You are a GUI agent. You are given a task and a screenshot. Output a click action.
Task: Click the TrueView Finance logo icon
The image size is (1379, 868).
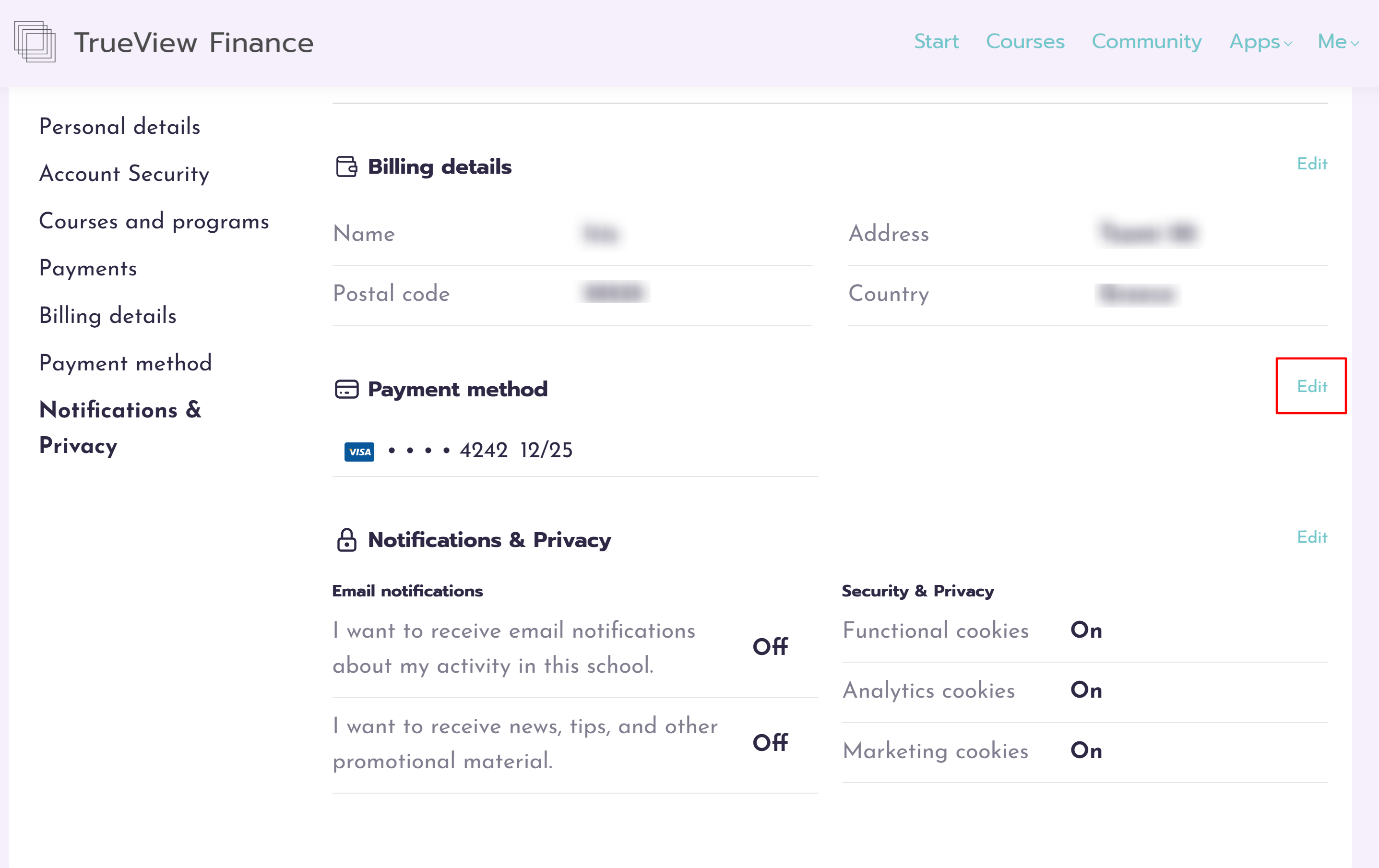coord(35,42)
